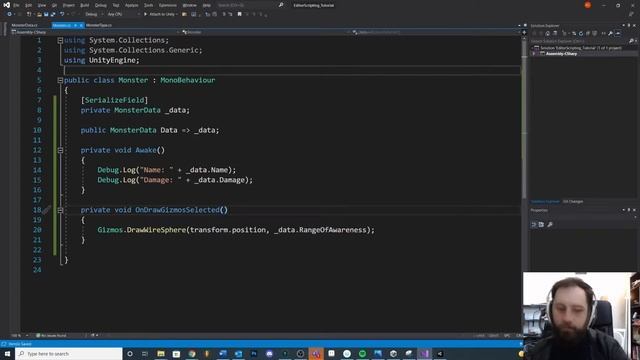Open the Git menu
Viewport: 640px width, 360px height.
pos(54,5)
